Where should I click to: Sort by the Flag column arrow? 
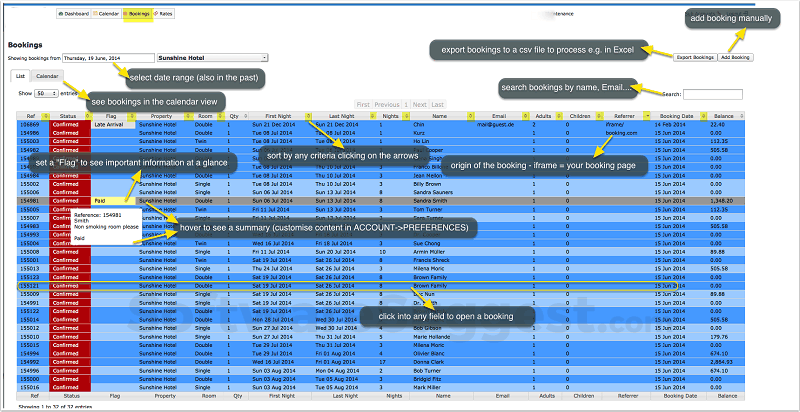click(133, 116)
